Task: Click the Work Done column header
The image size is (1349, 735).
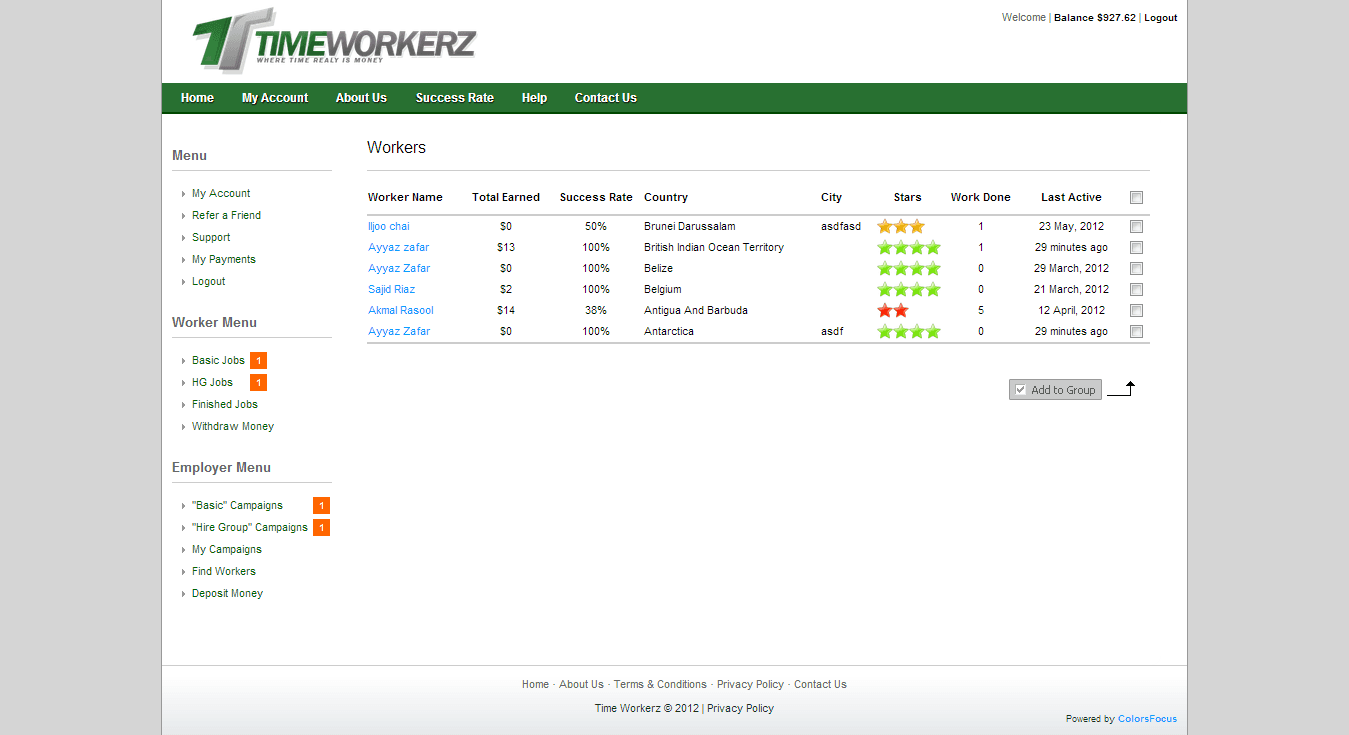Action: tap(980, 198)
